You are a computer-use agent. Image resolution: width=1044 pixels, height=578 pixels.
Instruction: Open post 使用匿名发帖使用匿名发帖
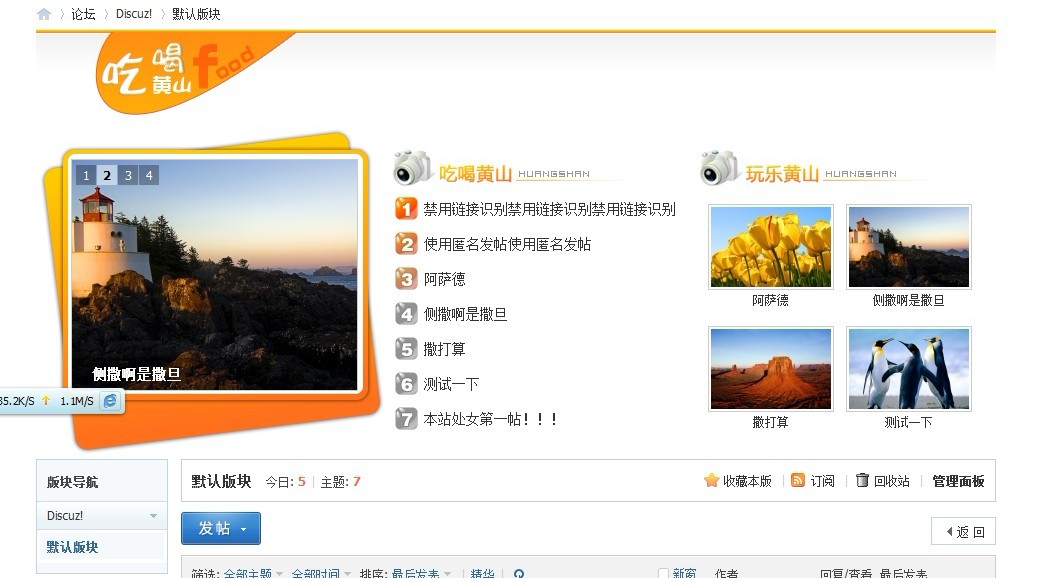click(507, 244)
